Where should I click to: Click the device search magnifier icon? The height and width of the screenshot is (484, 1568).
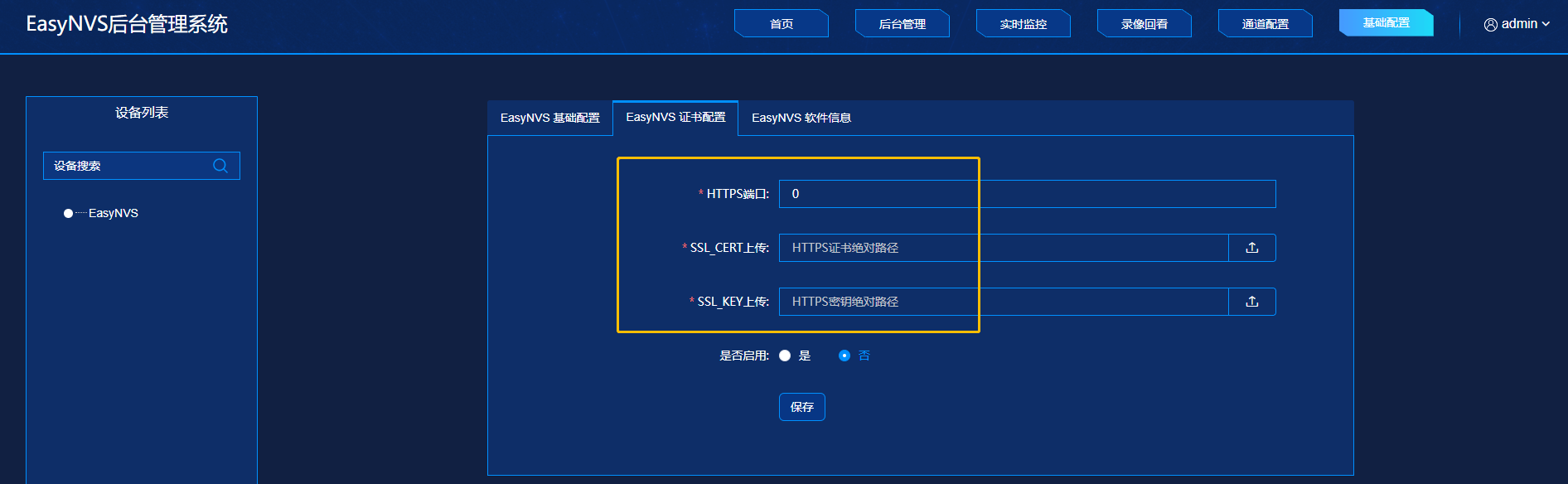(x=220, y=166)
